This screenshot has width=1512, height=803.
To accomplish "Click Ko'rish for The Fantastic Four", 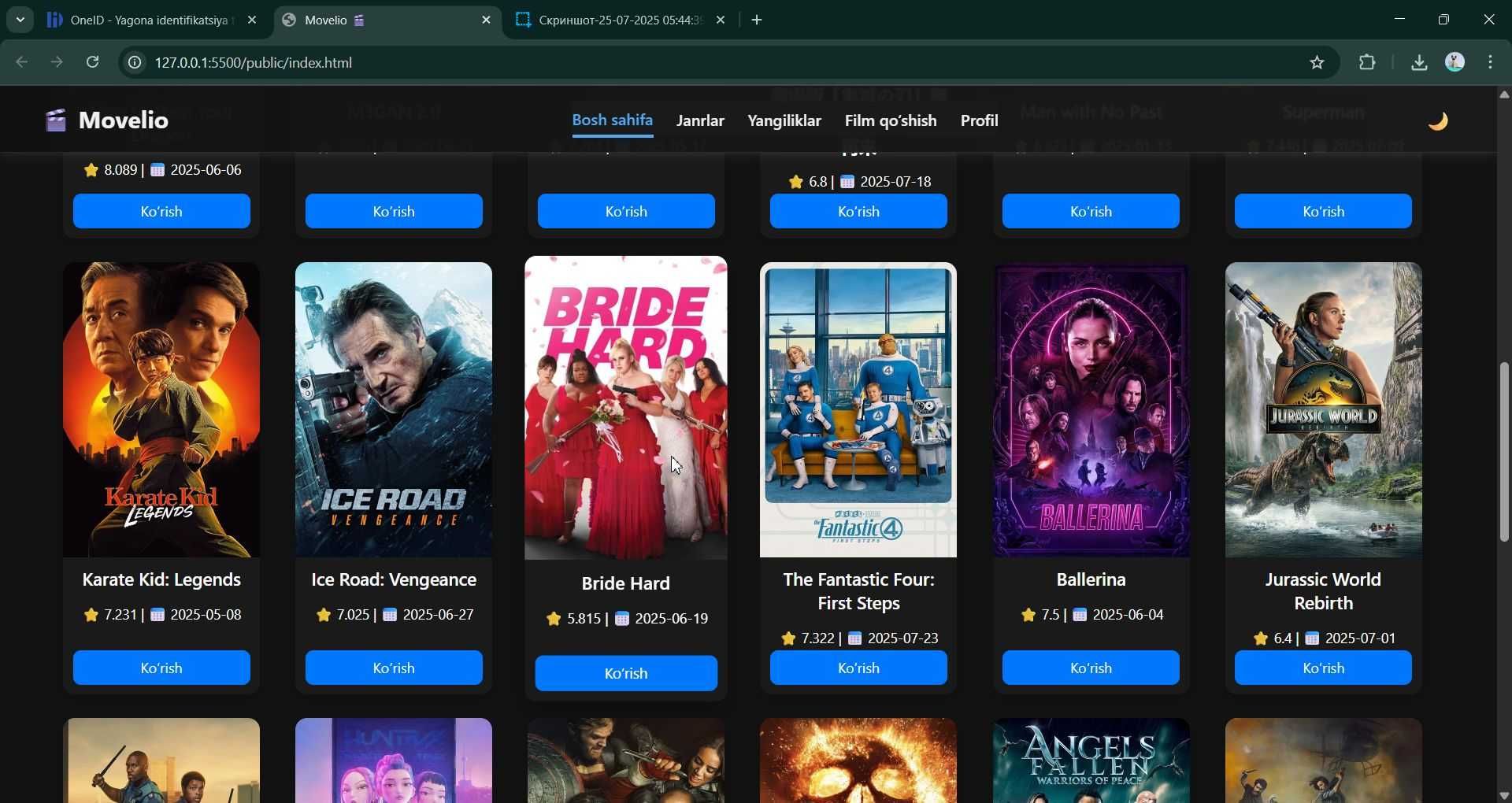I will point(858,668).
